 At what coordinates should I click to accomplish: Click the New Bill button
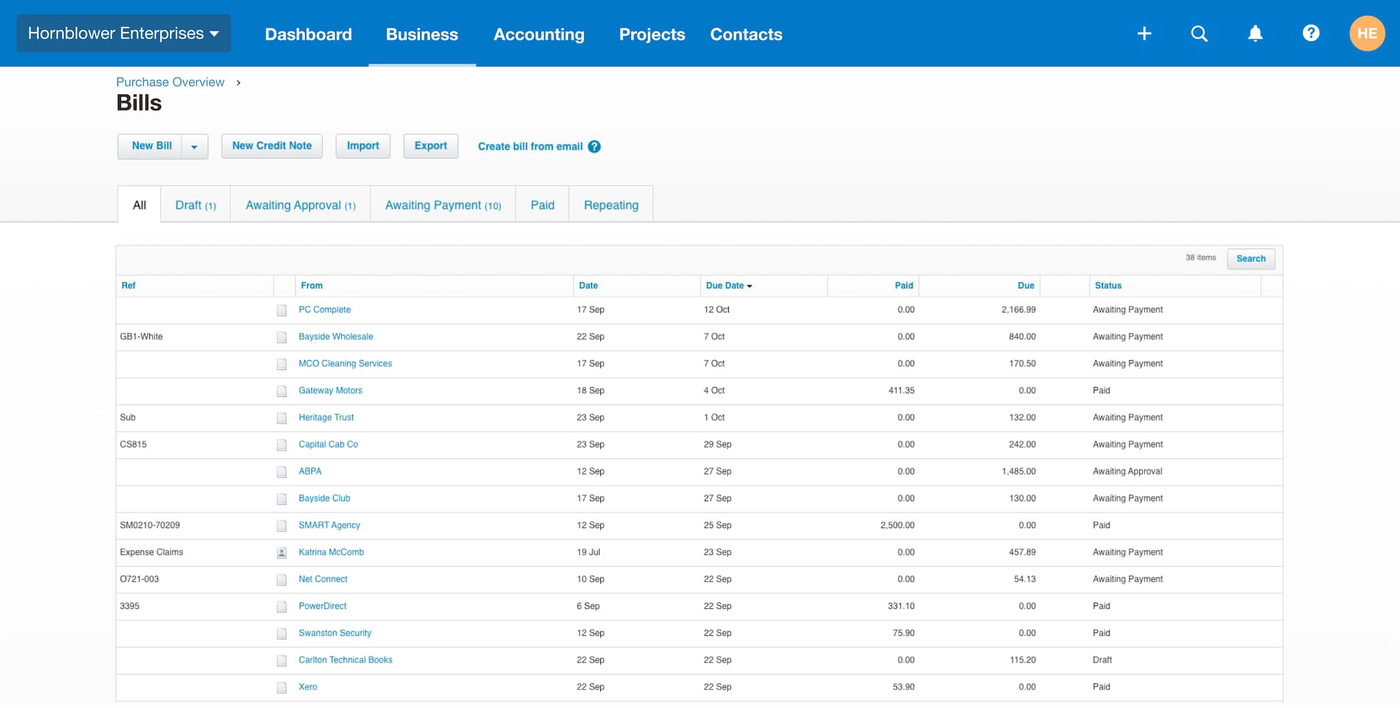coord(151,146)
